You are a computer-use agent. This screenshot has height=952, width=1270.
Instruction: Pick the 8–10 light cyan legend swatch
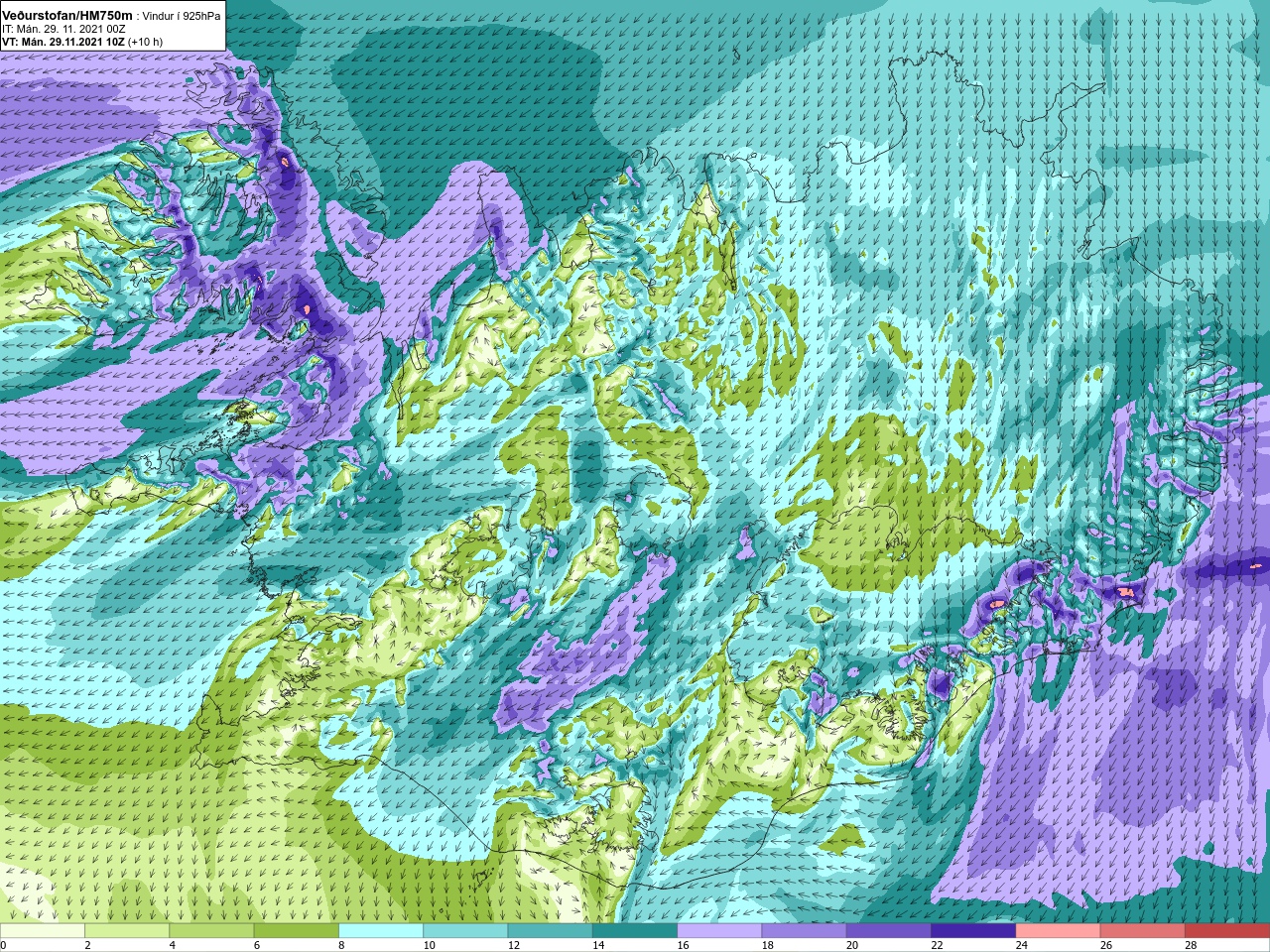381,931
